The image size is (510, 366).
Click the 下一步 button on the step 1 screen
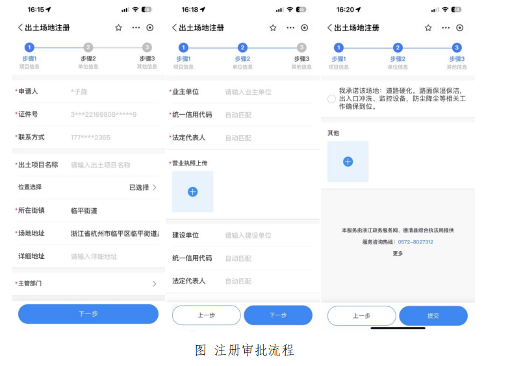coord(88,314)
